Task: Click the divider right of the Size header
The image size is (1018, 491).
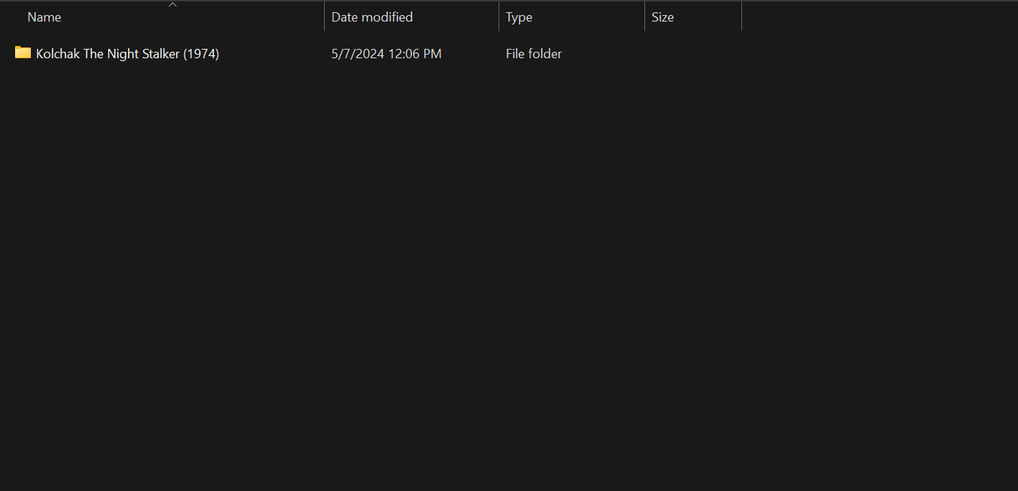Action: click(741, 17)
